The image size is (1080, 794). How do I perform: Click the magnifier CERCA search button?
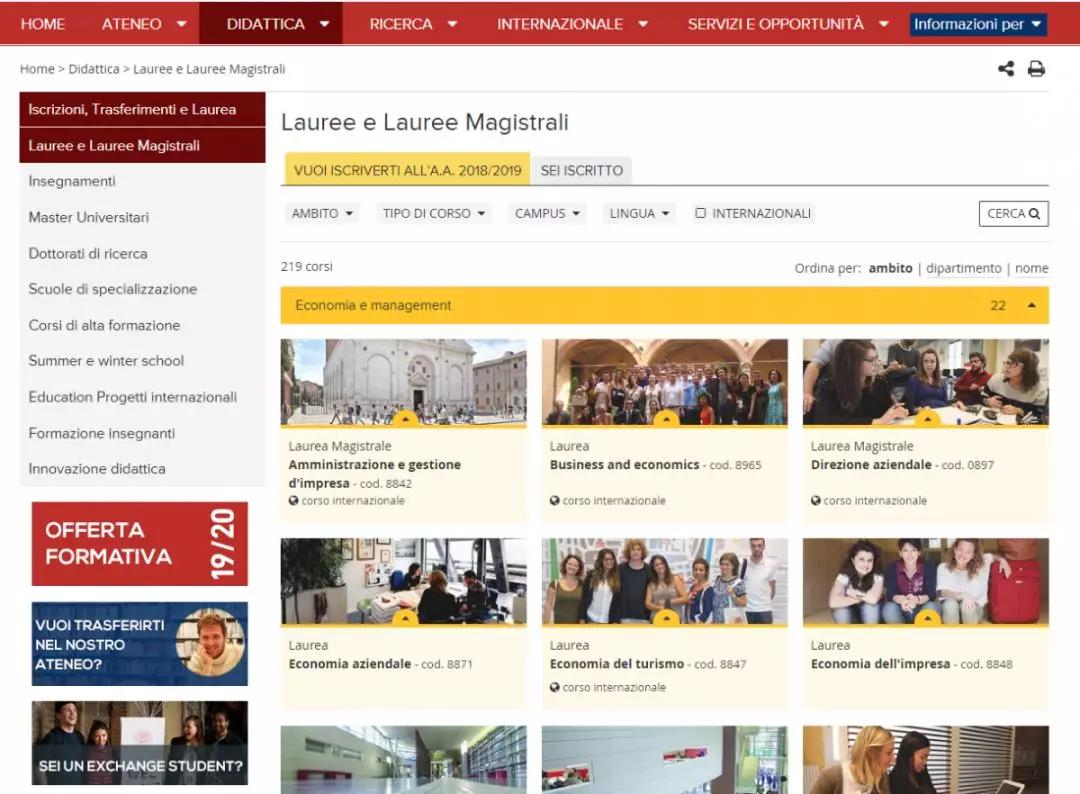(x=1013, y=214)
